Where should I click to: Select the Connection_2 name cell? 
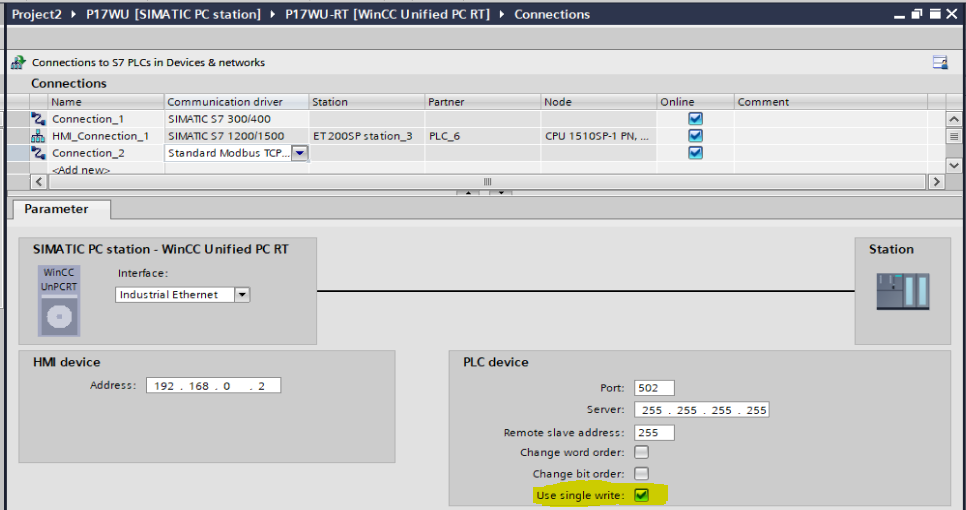coord(106,153)
